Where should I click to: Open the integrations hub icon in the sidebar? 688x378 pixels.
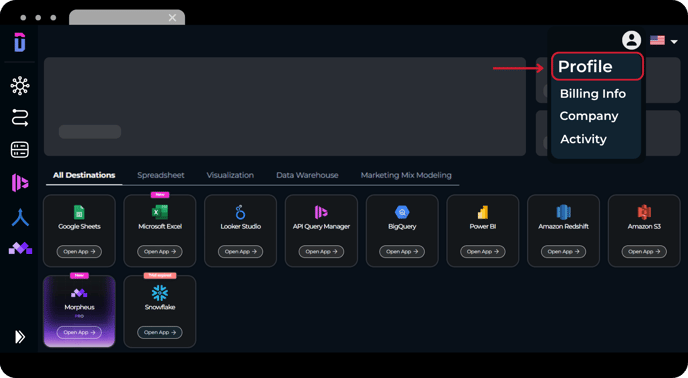(20, 86)
